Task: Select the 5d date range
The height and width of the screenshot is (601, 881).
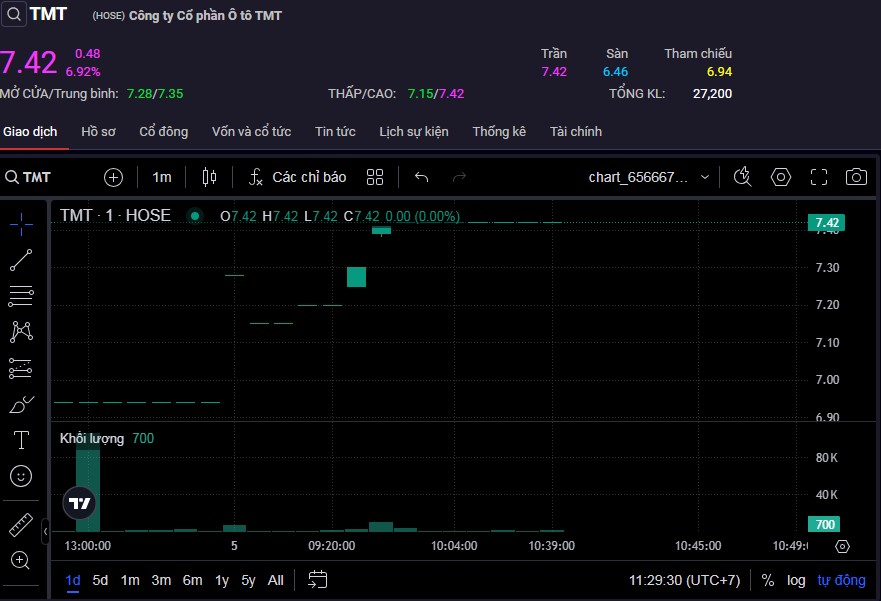Action: [x=100, y=580]
